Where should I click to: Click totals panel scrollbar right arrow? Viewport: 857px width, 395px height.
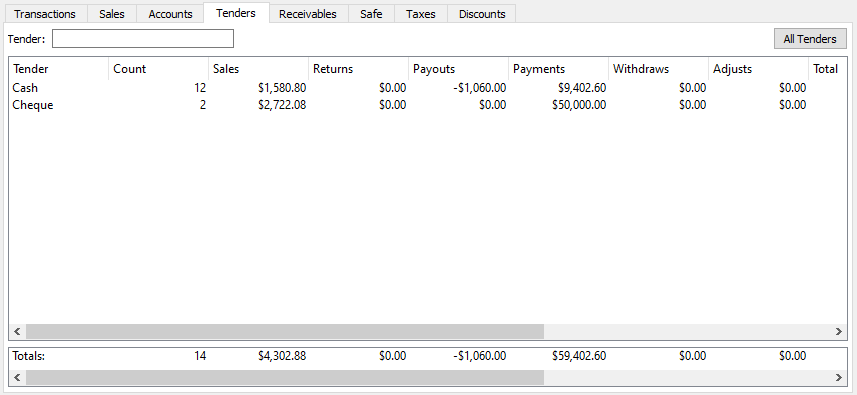[x=839, y=377]
